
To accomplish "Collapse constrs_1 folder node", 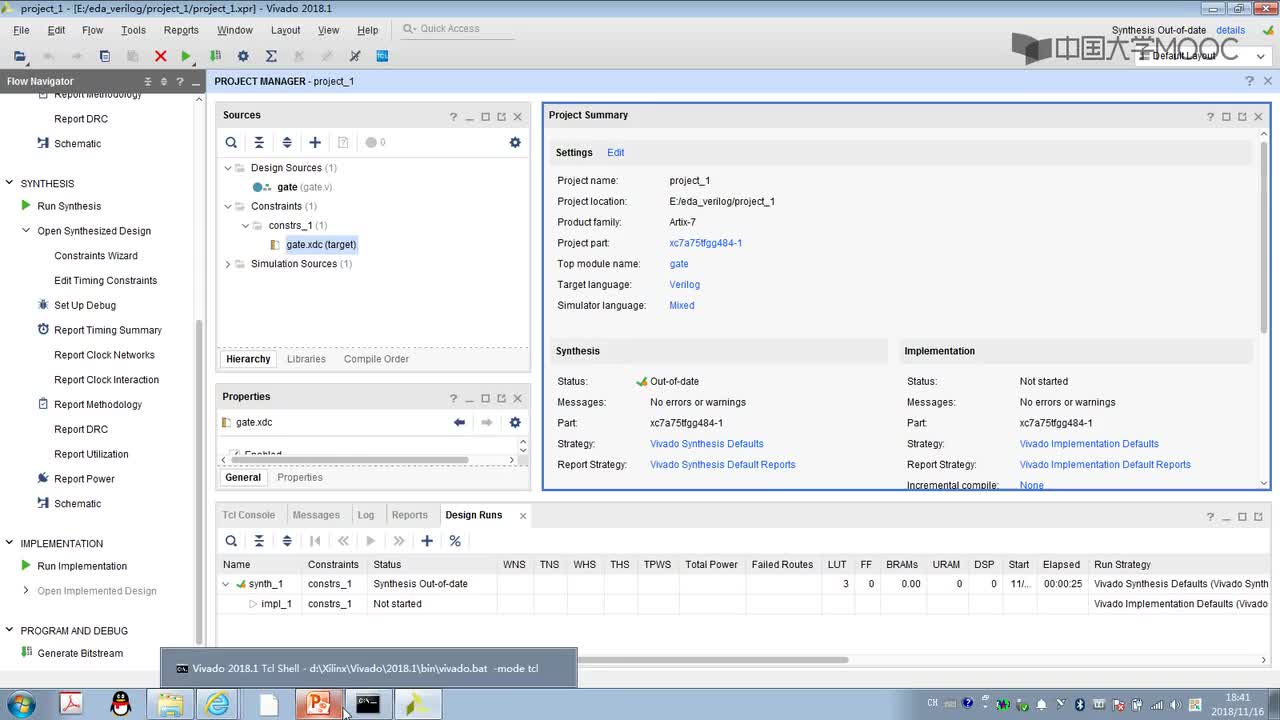I will click(245, 225).
